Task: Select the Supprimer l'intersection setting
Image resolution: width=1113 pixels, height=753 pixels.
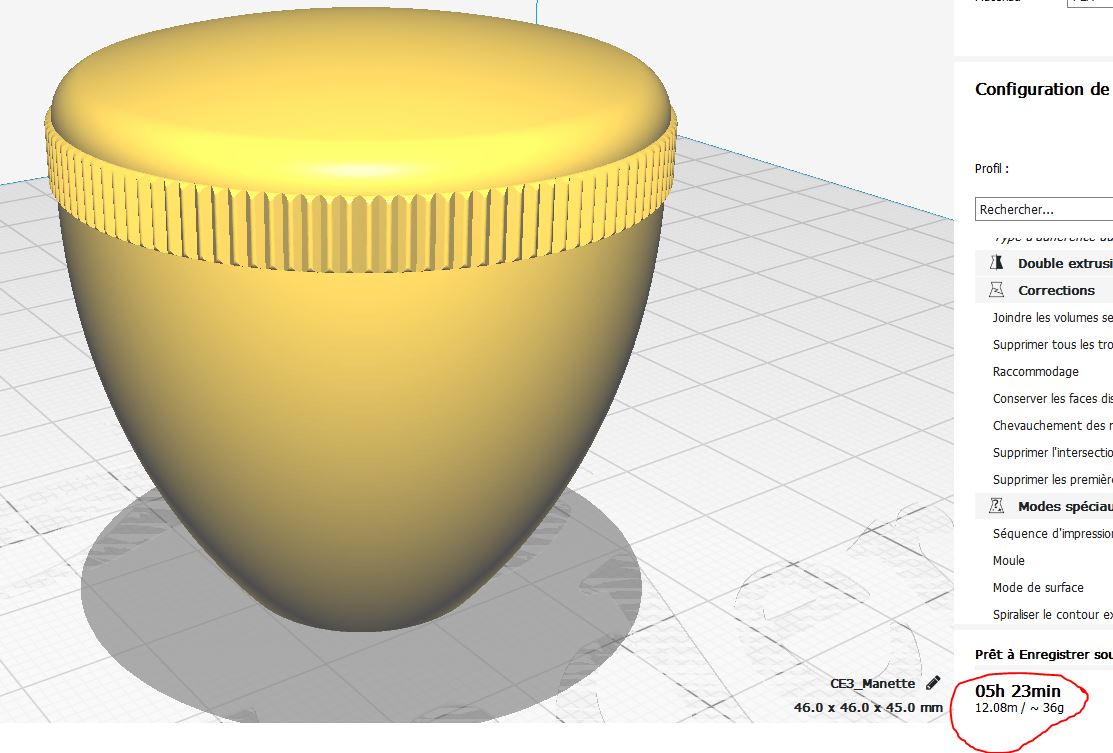Action: point(1052,453)
